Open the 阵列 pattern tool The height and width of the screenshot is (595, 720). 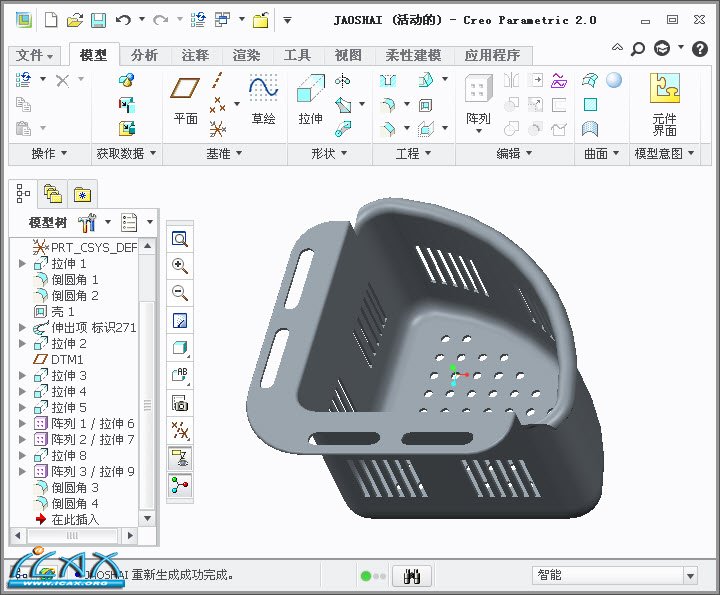pos(478,104)
